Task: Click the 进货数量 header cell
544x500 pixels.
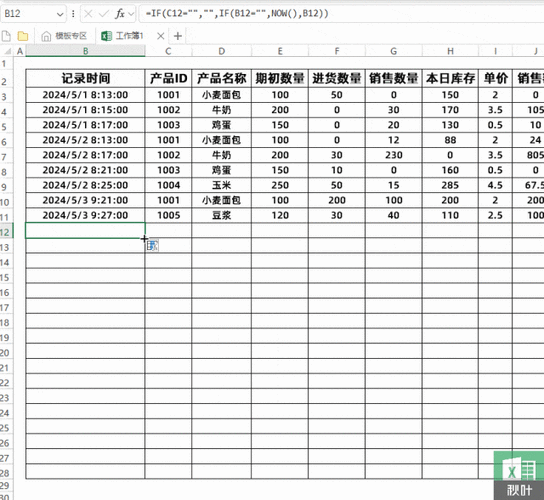Action: click(x=337, y=78)
